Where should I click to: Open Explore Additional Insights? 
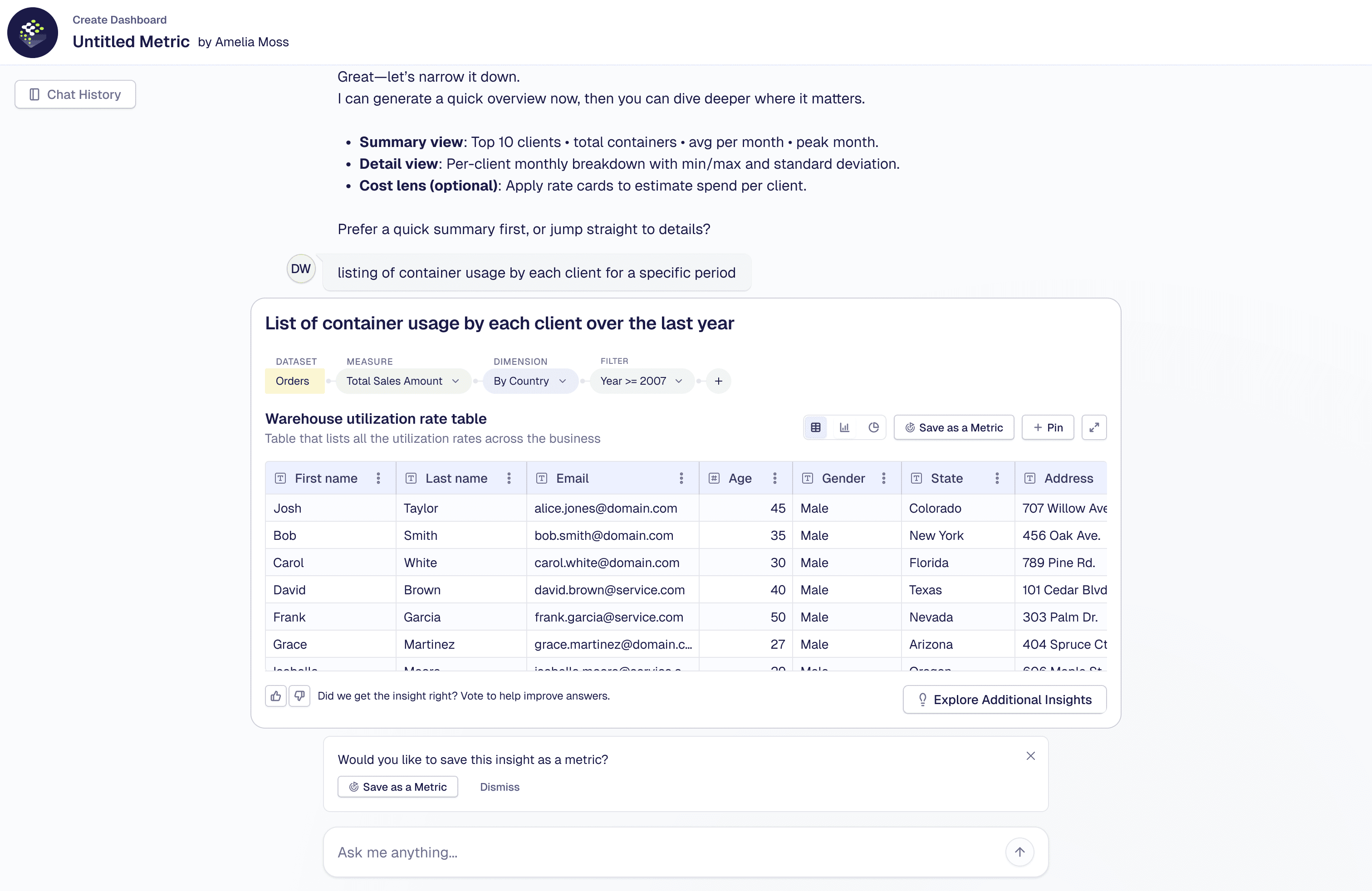click(x=1004, y=700)
